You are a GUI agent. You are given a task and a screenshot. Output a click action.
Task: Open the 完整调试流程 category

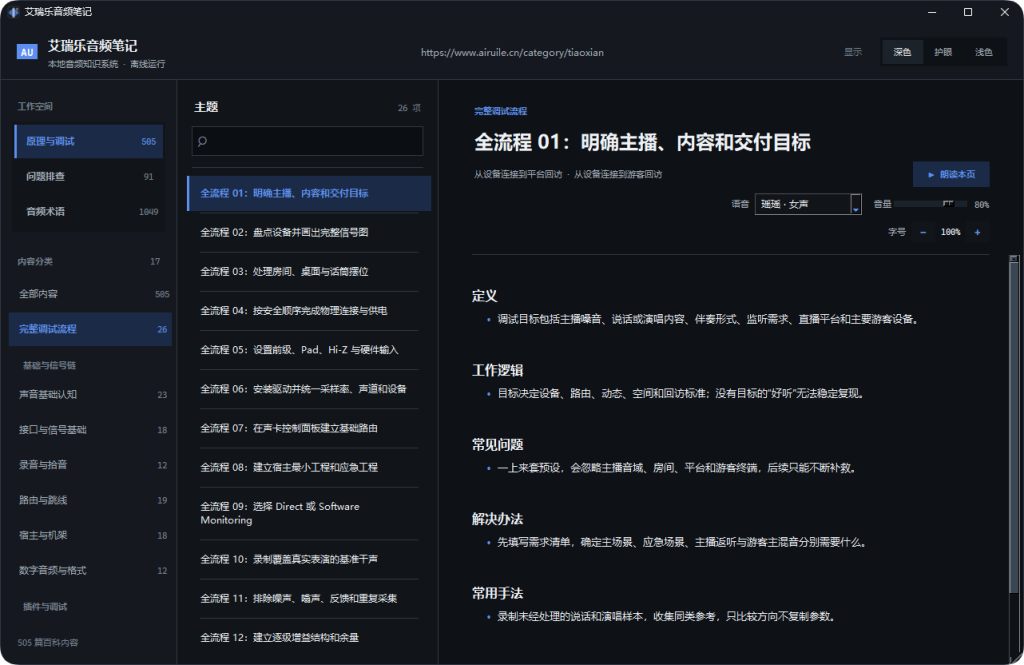pos(91,329)
